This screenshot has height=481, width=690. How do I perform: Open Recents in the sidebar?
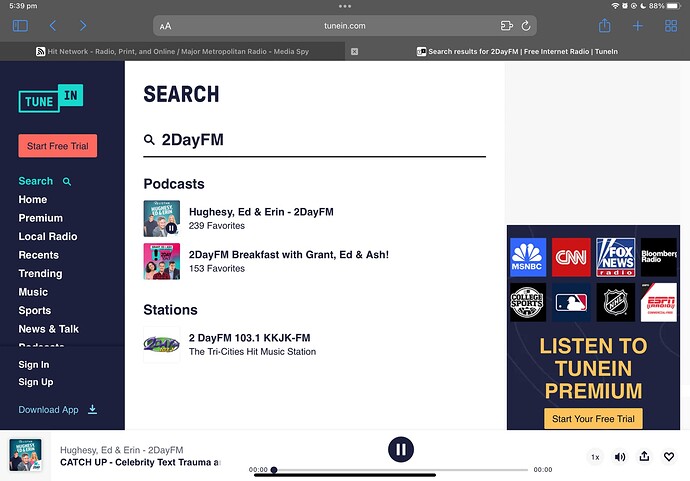[x=38, y=255]
